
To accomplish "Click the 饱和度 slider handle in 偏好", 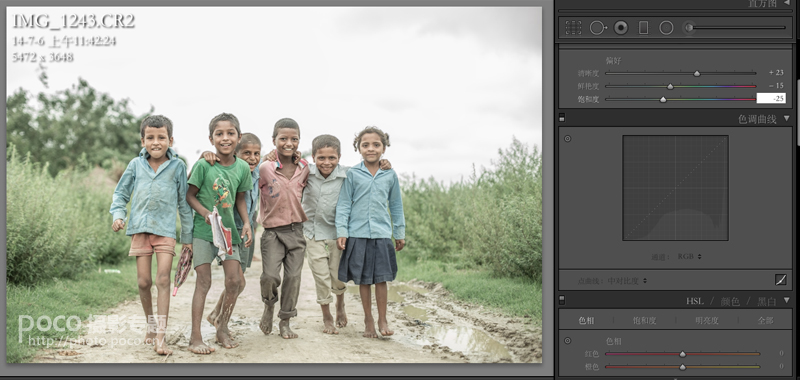I will coord(663,99).
